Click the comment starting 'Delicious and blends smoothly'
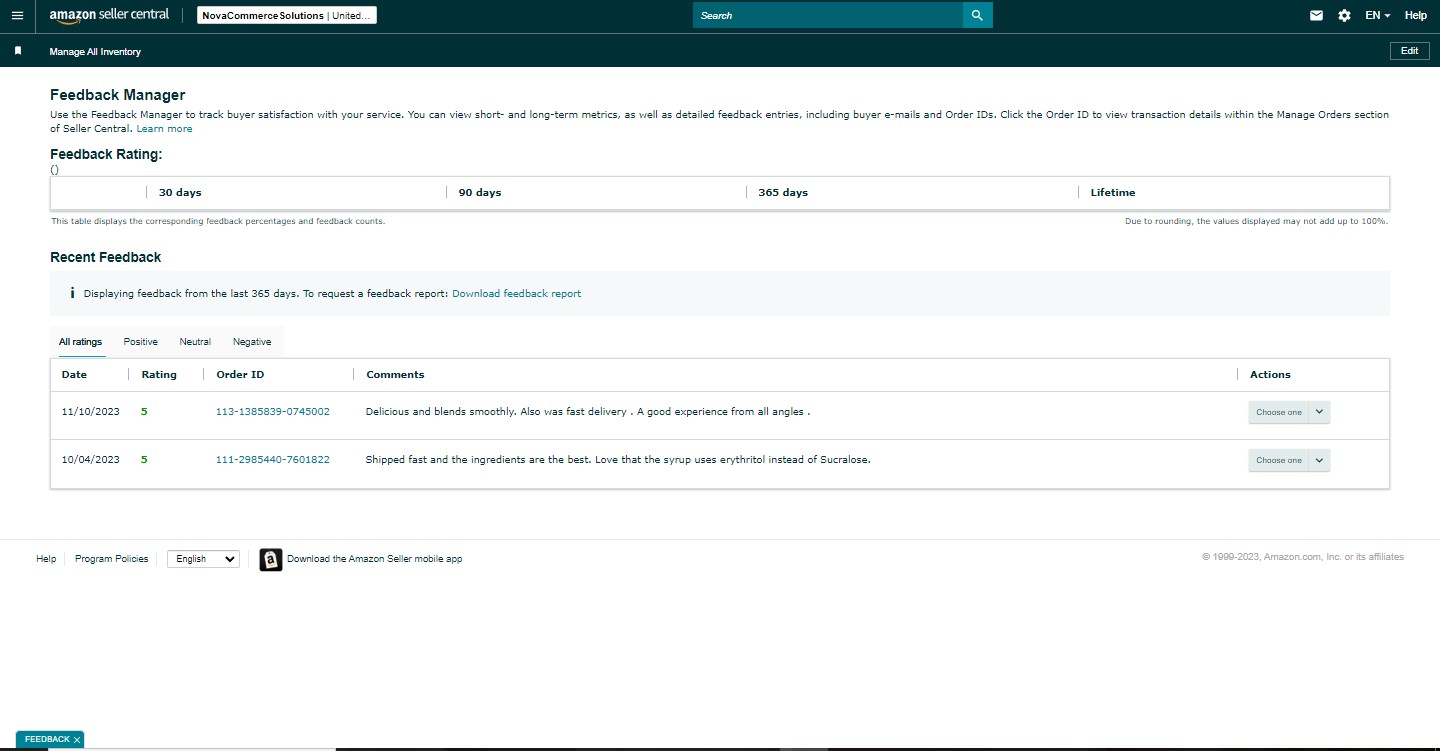Viewport: 1440px width, 751px height. click(588, 412)
